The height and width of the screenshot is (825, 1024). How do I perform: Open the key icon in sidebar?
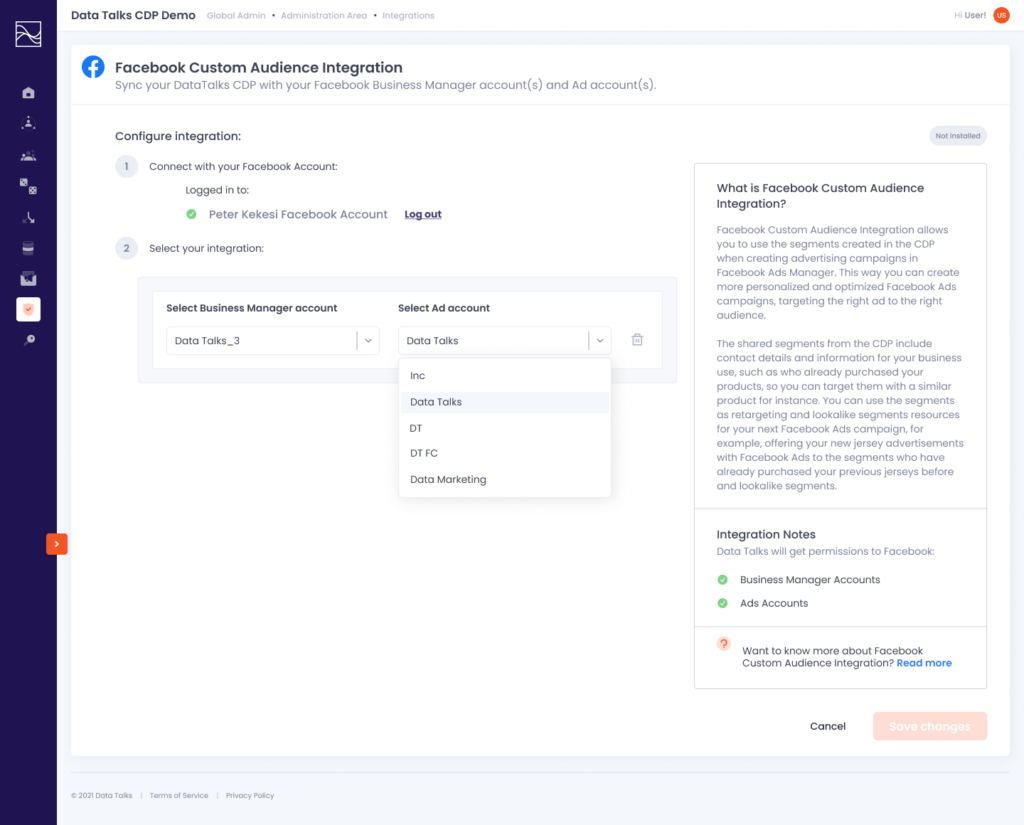point(28,340)
